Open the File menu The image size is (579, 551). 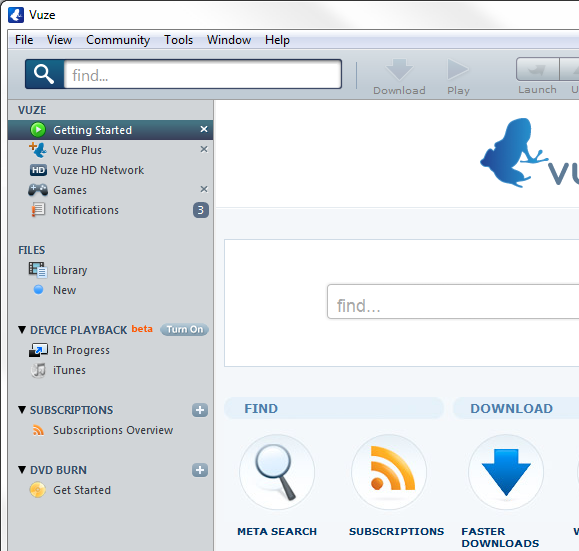[x=24, y=40]
